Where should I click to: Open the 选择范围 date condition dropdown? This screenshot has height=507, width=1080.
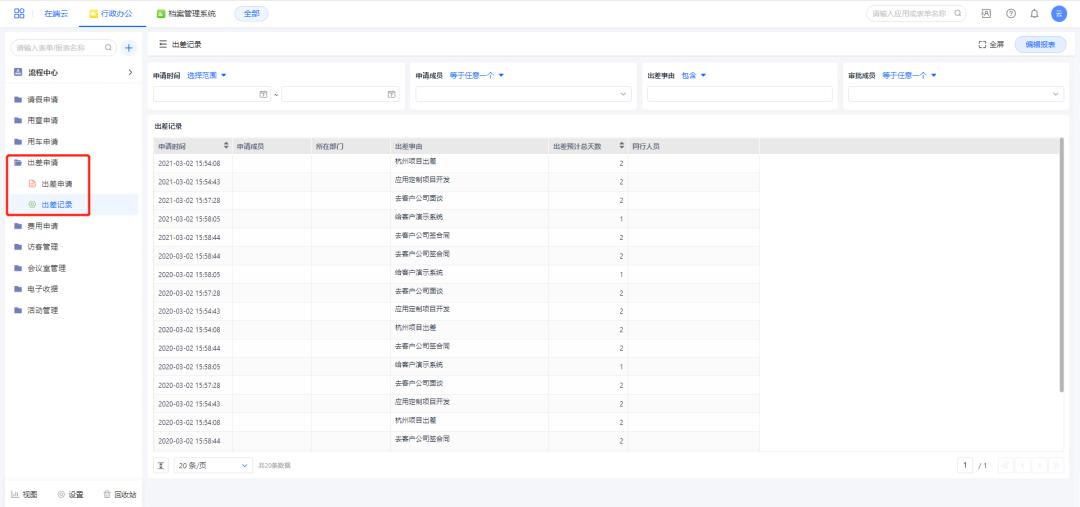click(207, 75)
